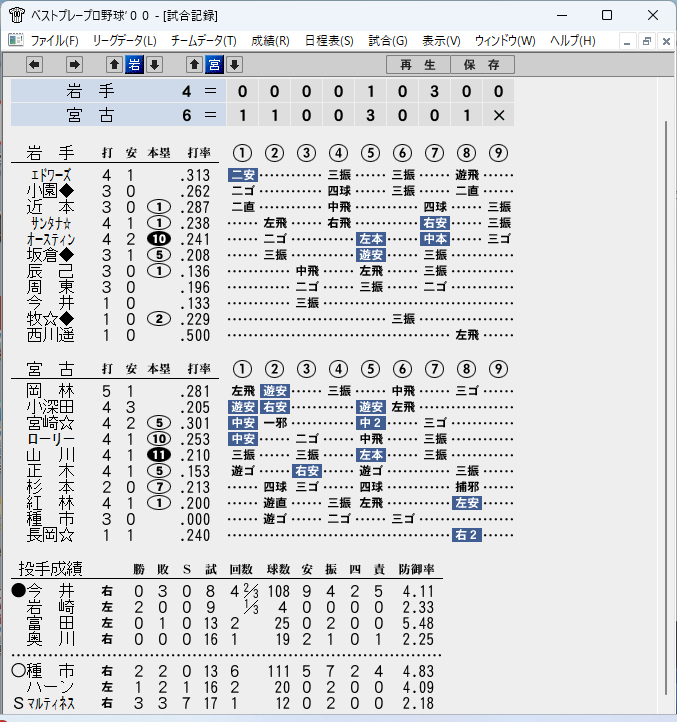Click save pitcher マルティネス row
677x722 pixels.
coord(226,703)
